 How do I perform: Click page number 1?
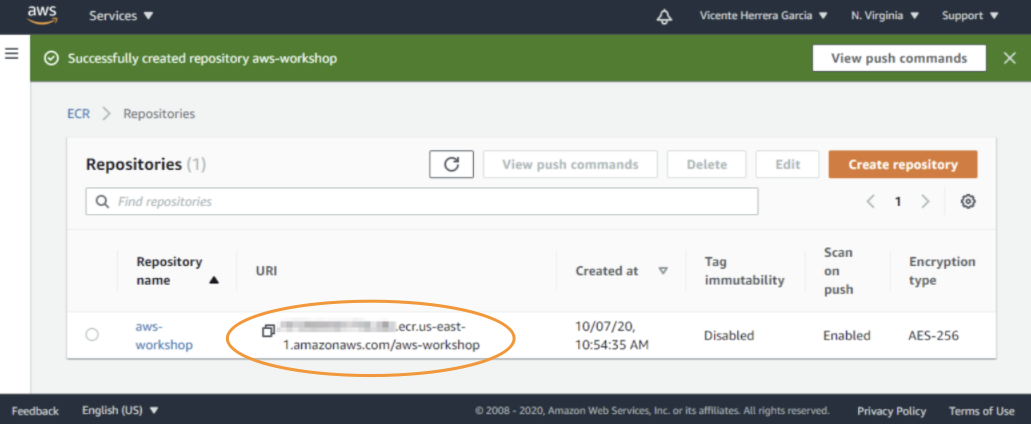tap(898, 202)
